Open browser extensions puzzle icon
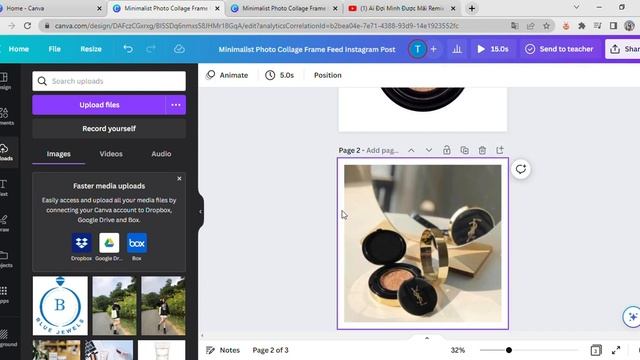The image size is (640, 360). point(582,26)
